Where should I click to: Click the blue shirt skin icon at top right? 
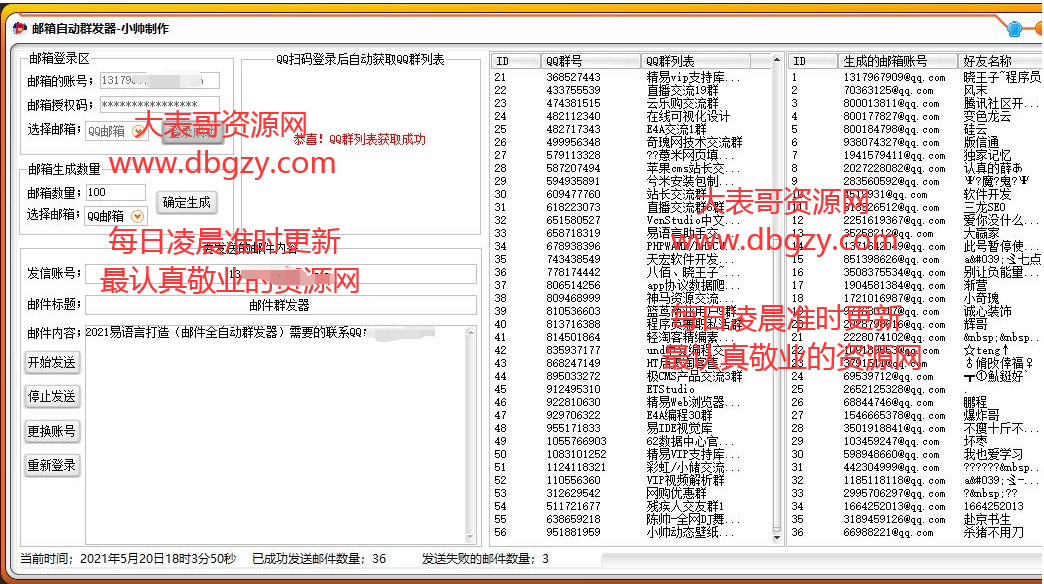click(x=1015, y=29)
